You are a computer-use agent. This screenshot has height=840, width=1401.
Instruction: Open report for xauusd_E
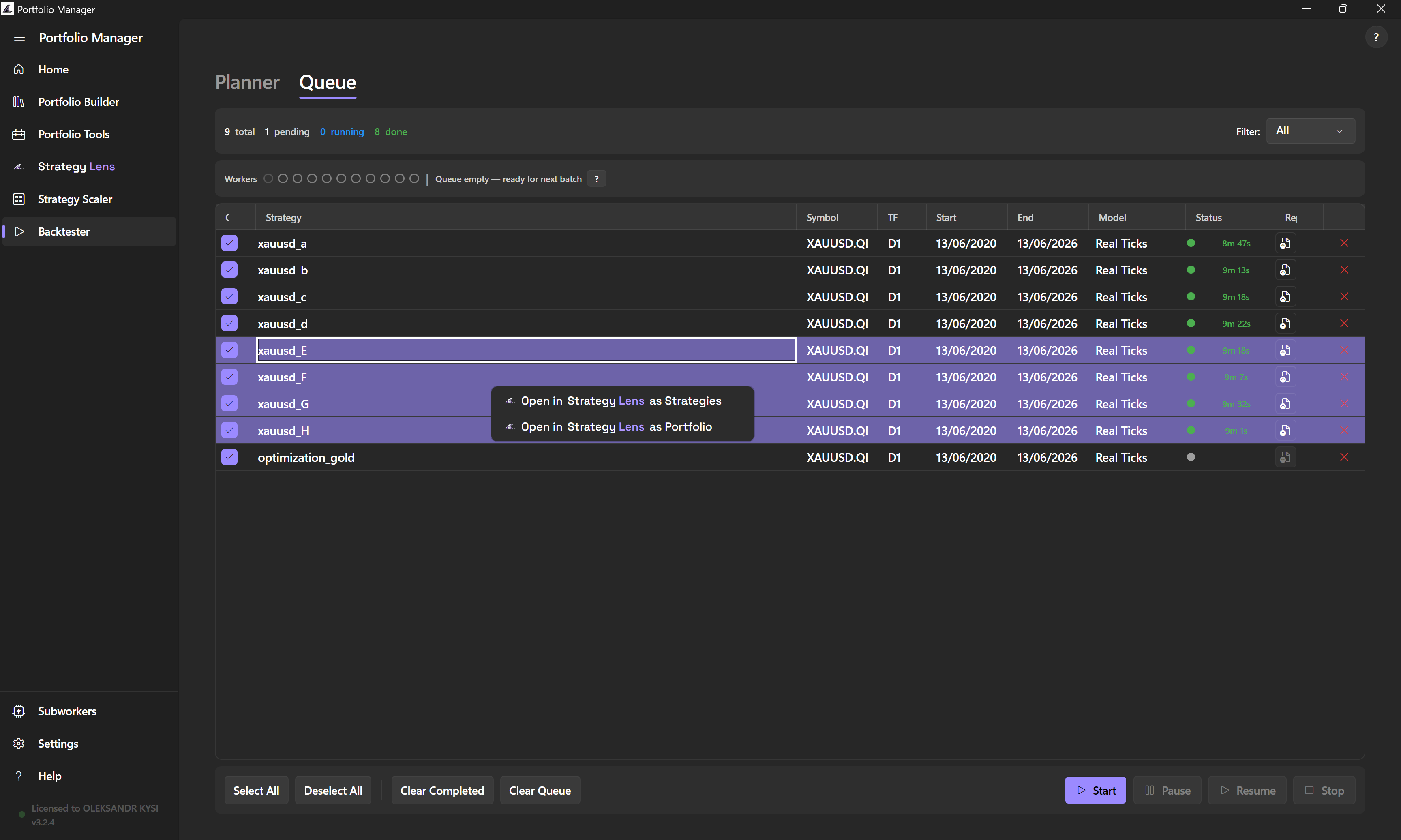[x=1285, y=350]
